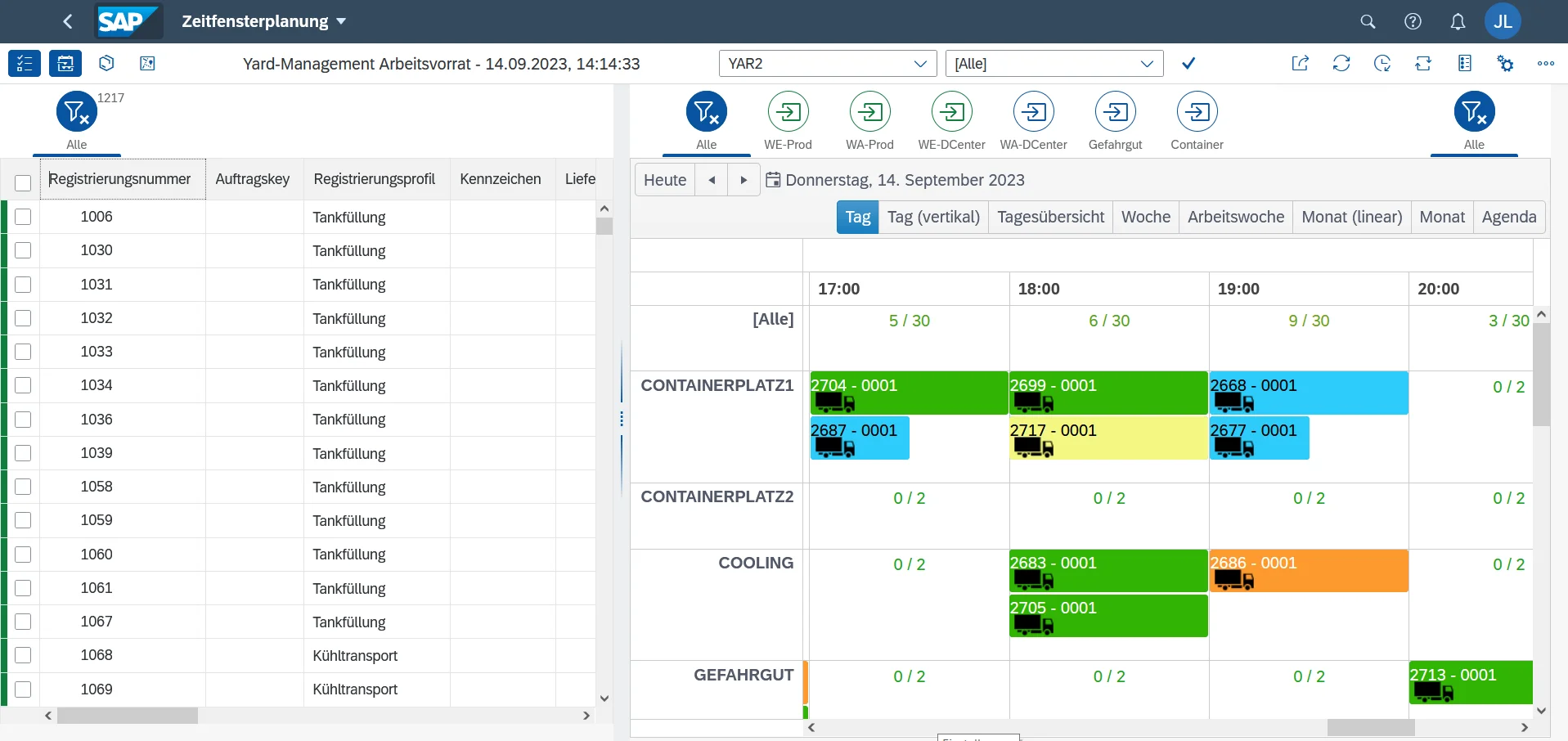Click the WA-DCenter filter icon

pyautogui.click(x=1033, y=112)
